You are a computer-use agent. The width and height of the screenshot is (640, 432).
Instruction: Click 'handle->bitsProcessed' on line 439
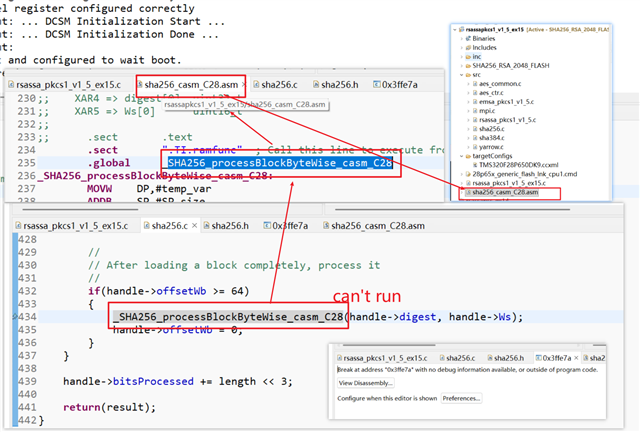pyautogui.click(x=128, y=381)
